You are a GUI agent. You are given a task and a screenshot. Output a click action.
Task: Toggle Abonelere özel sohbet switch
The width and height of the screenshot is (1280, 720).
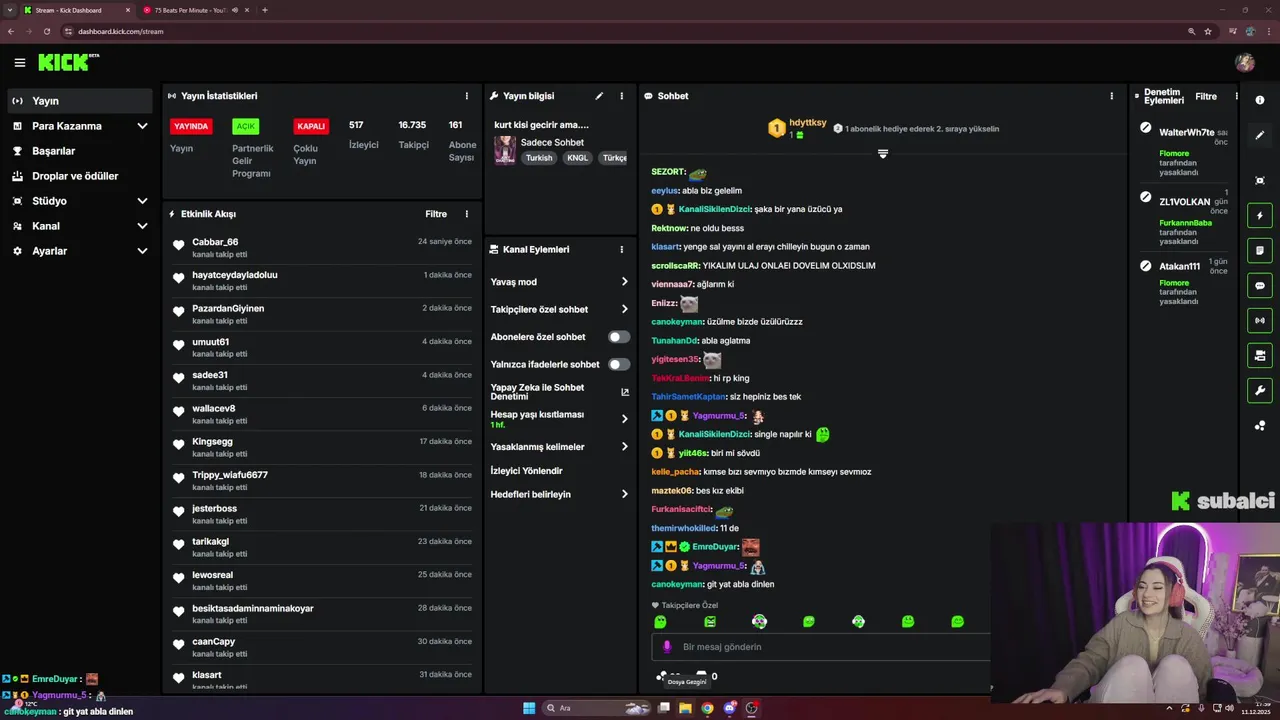tap(619, 337)
